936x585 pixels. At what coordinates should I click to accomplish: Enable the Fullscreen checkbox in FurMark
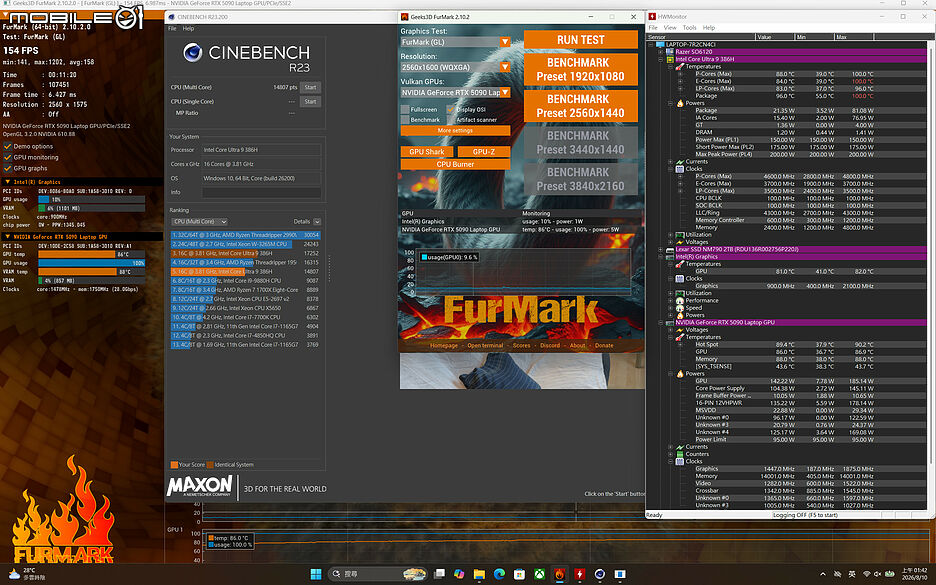pyautogui.click(x=405, y=110)
